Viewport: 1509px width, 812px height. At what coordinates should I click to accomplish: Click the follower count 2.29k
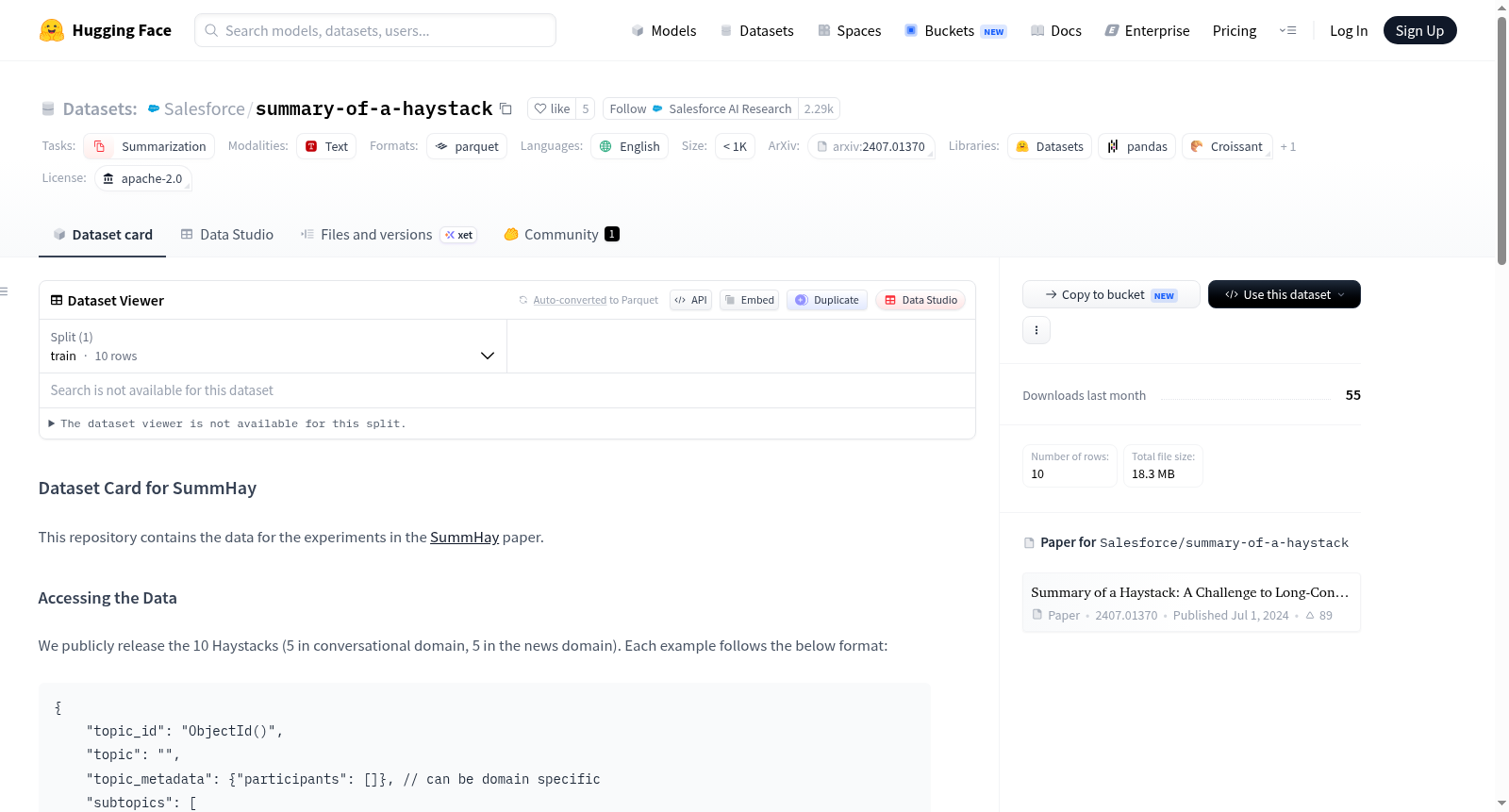point(819,108)
